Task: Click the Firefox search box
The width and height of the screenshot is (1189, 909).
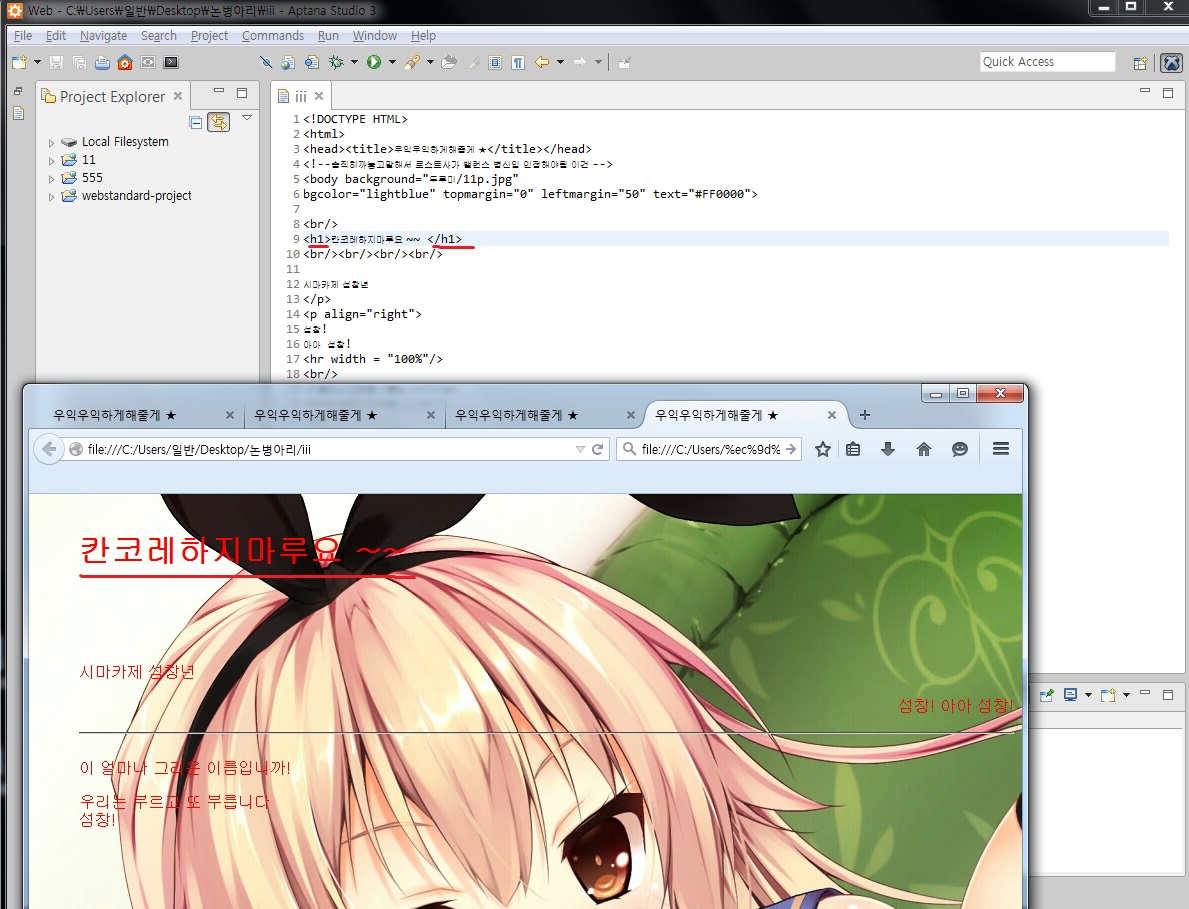Action: pyautogui.click(x=711, y=450)
